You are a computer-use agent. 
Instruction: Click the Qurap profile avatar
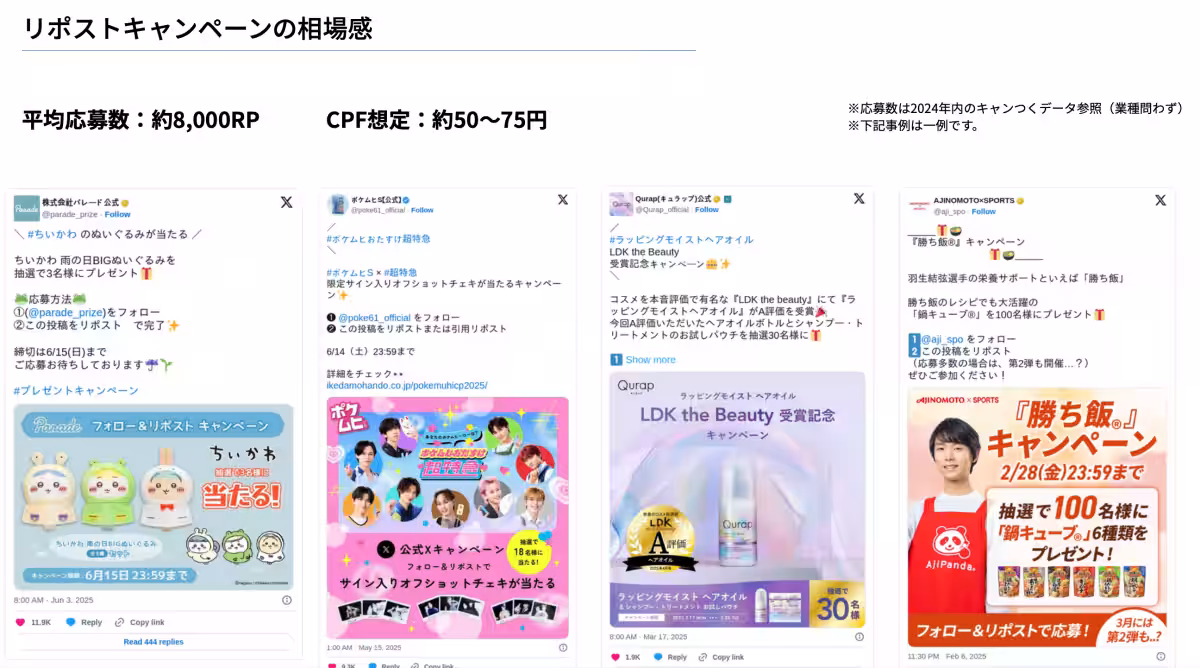pos(621,204)
